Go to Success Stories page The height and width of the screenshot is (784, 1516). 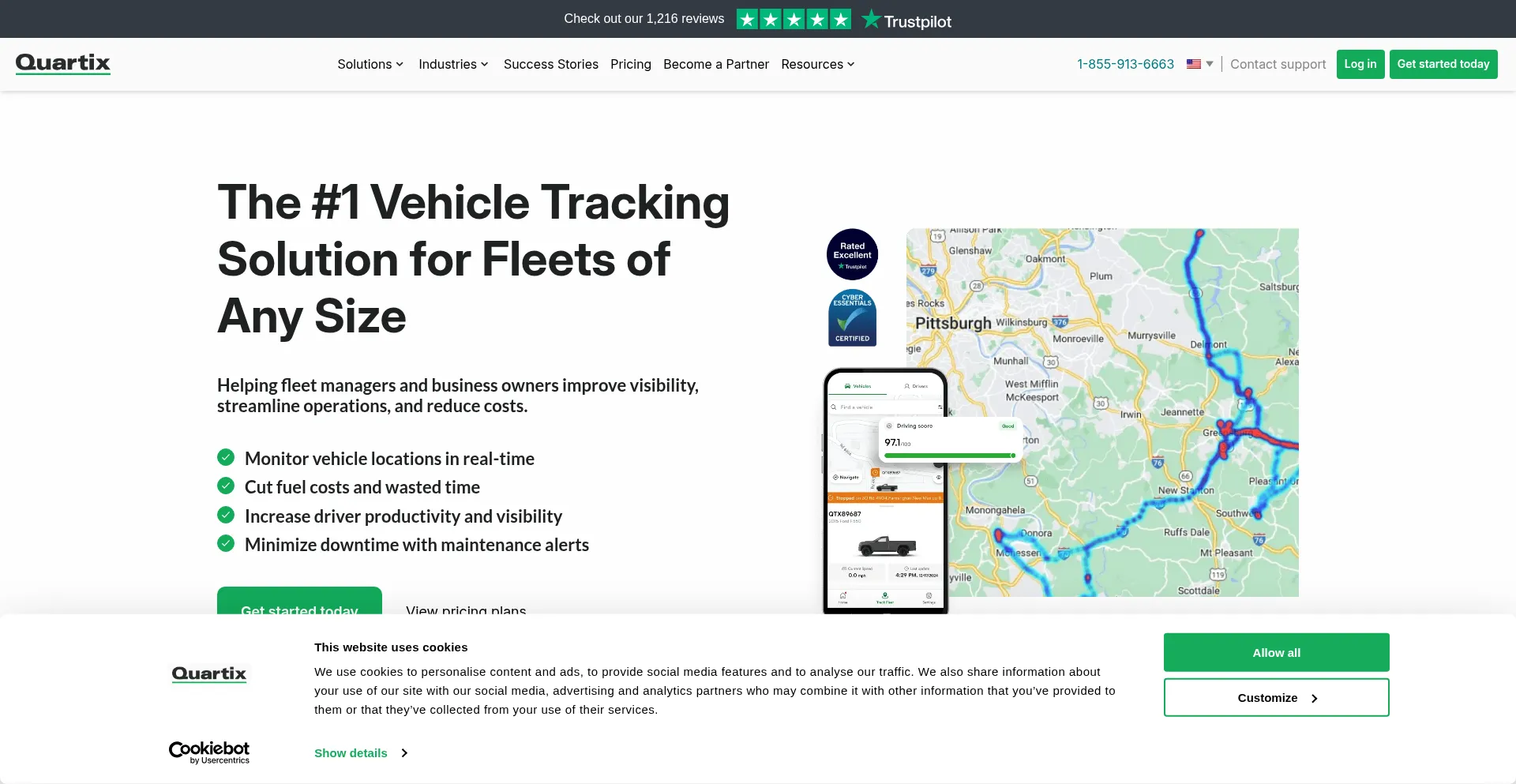[550, 64]
